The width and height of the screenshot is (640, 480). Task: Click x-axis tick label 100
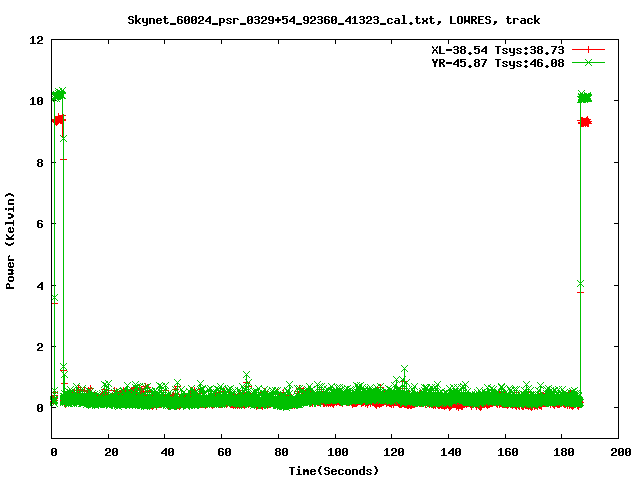338,452
